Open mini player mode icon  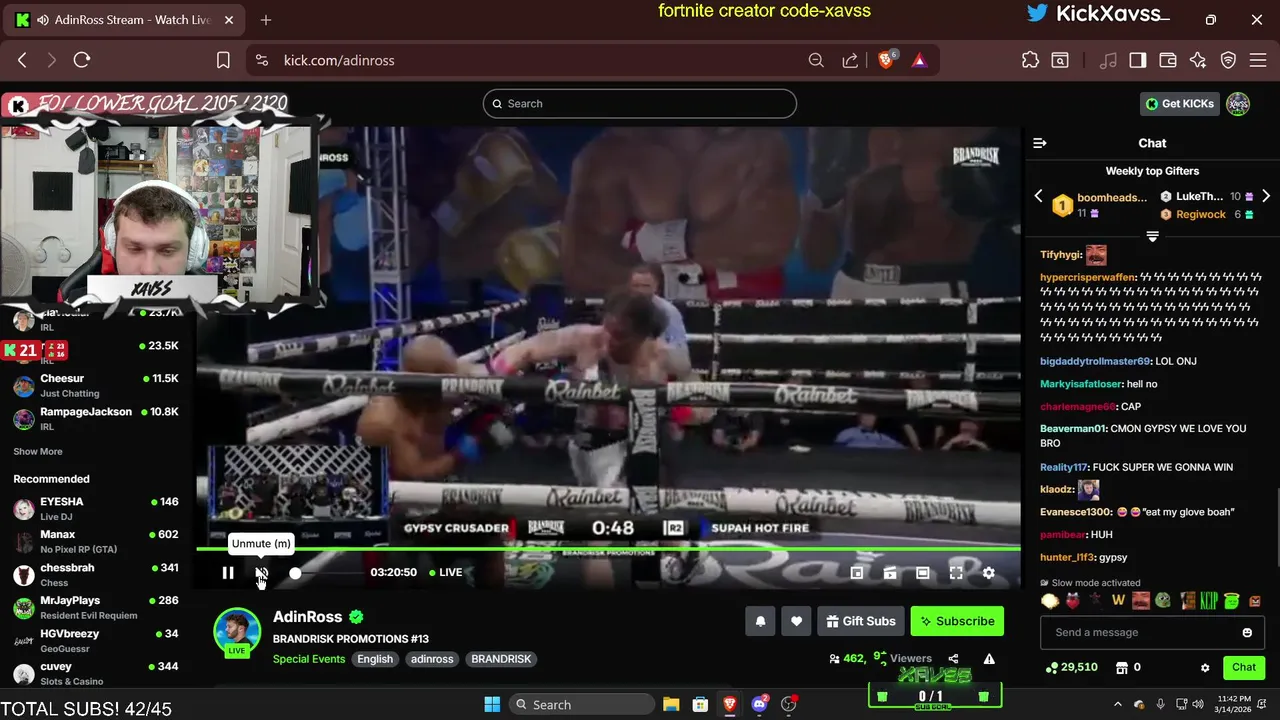(x=857, y=573)
